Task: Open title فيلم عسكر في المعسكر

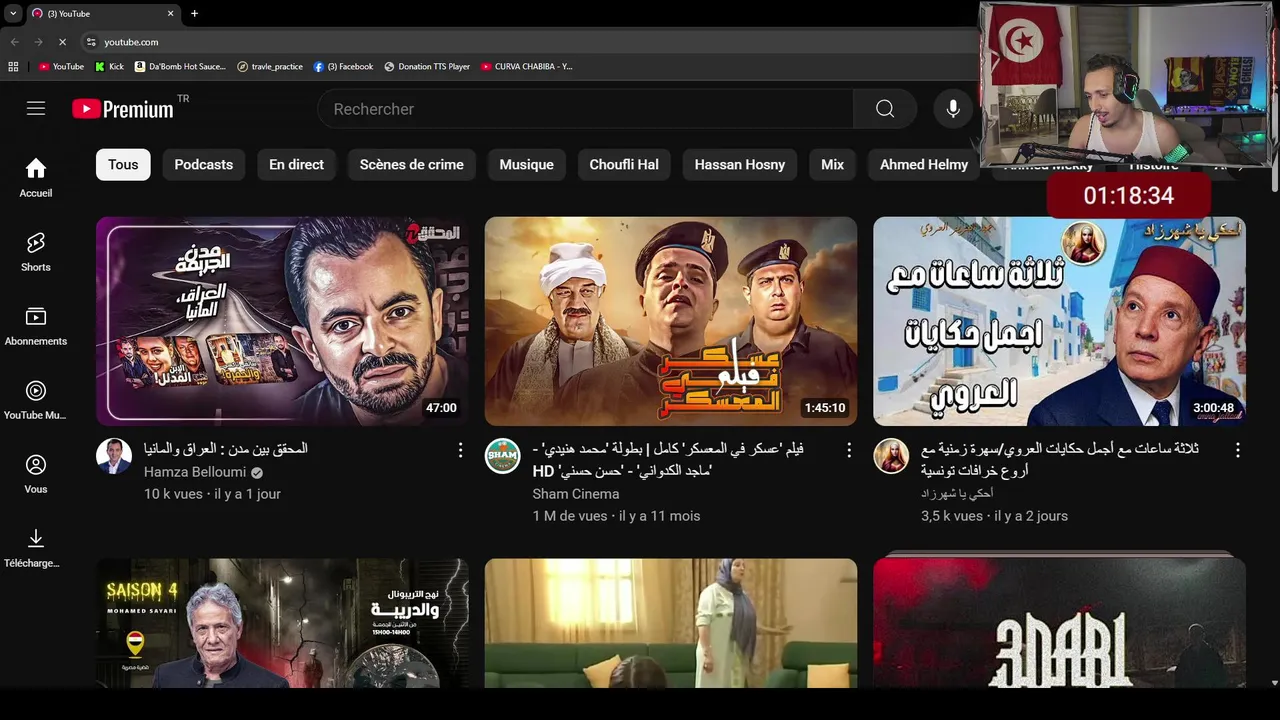Action: pos(668,460)
